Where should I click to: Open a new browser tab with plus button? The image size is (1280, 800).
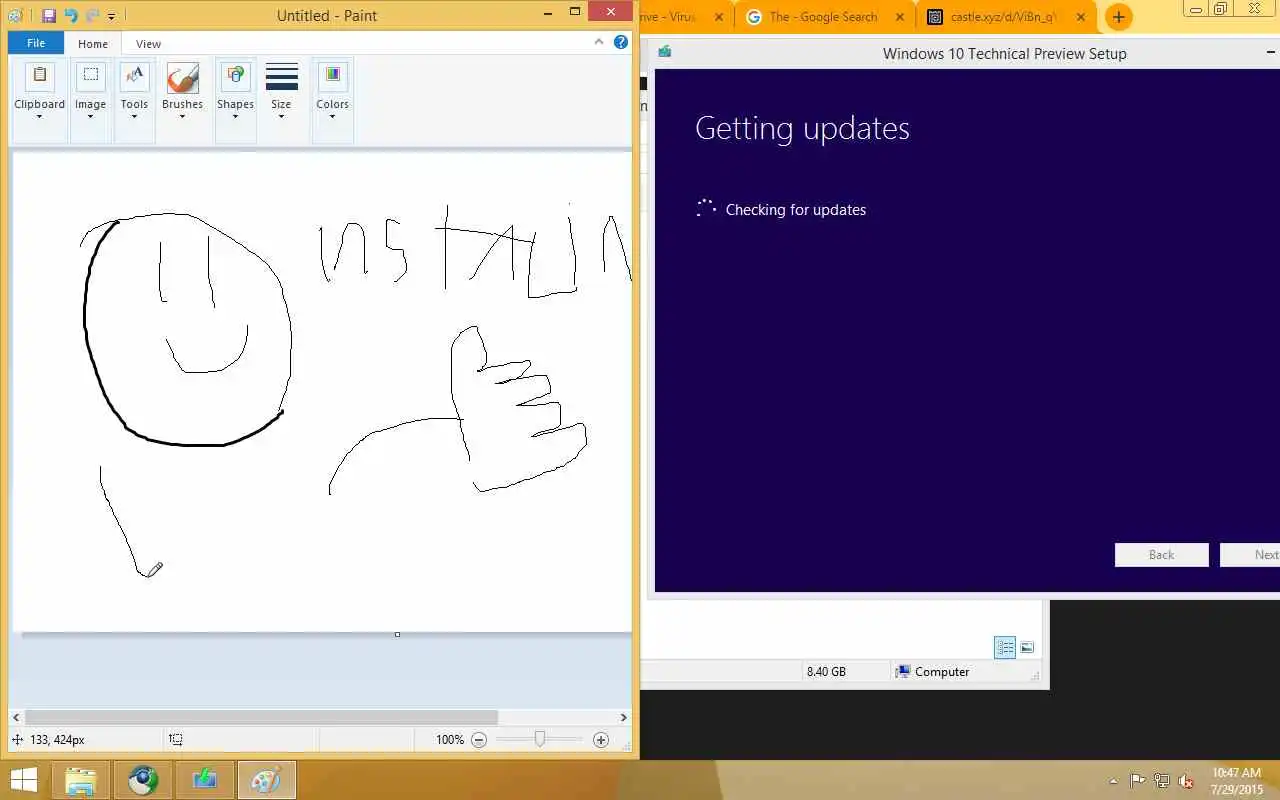1118,17
